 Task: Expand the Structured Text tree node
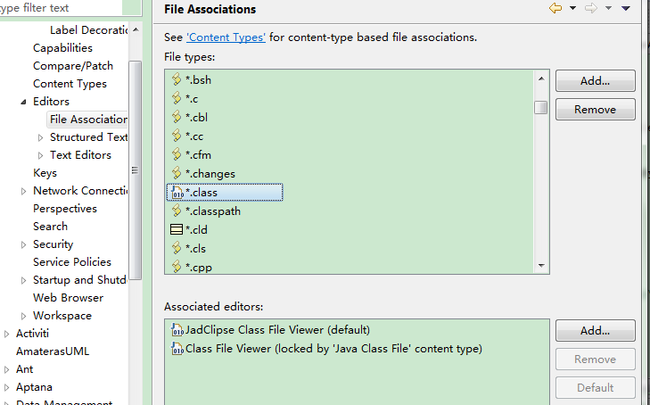(x=40, y=137)
